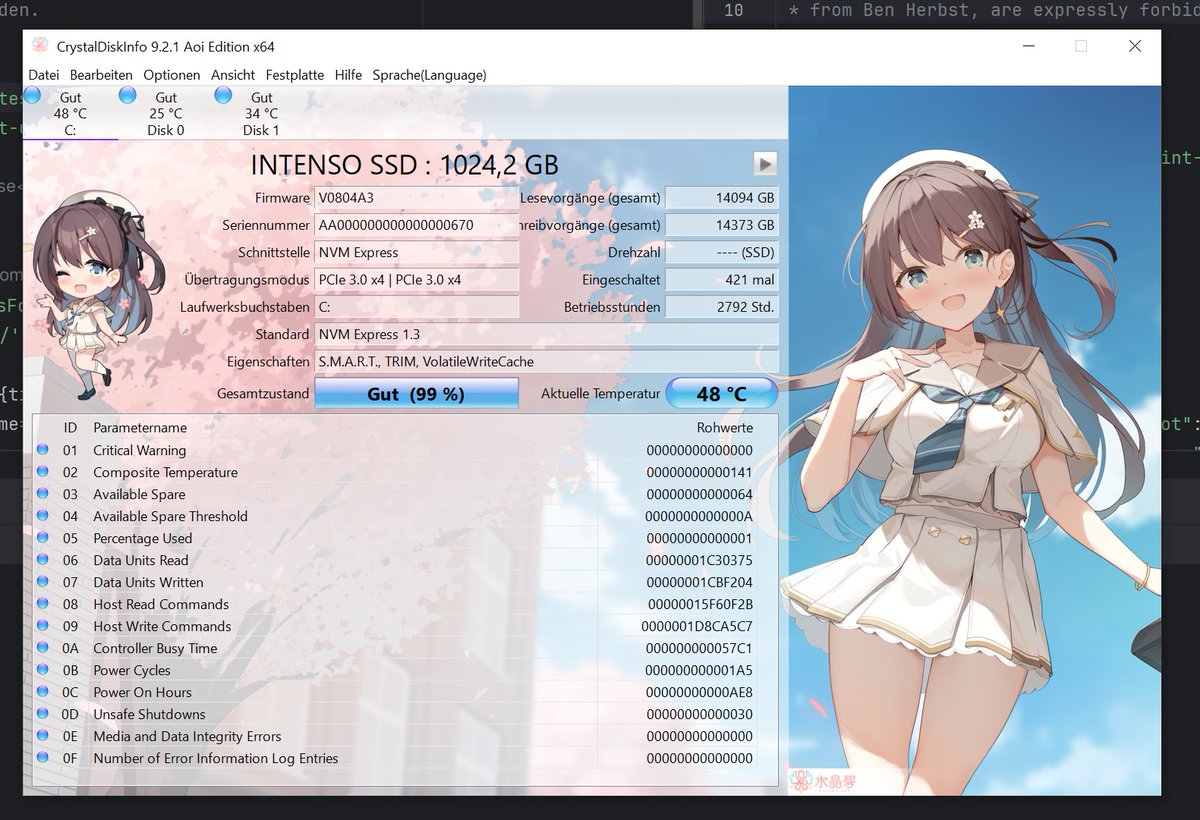Click the Übertragungsmodus field PCIe 3.0 x4
1200x820 pixels.
click(x=417, y=279)
